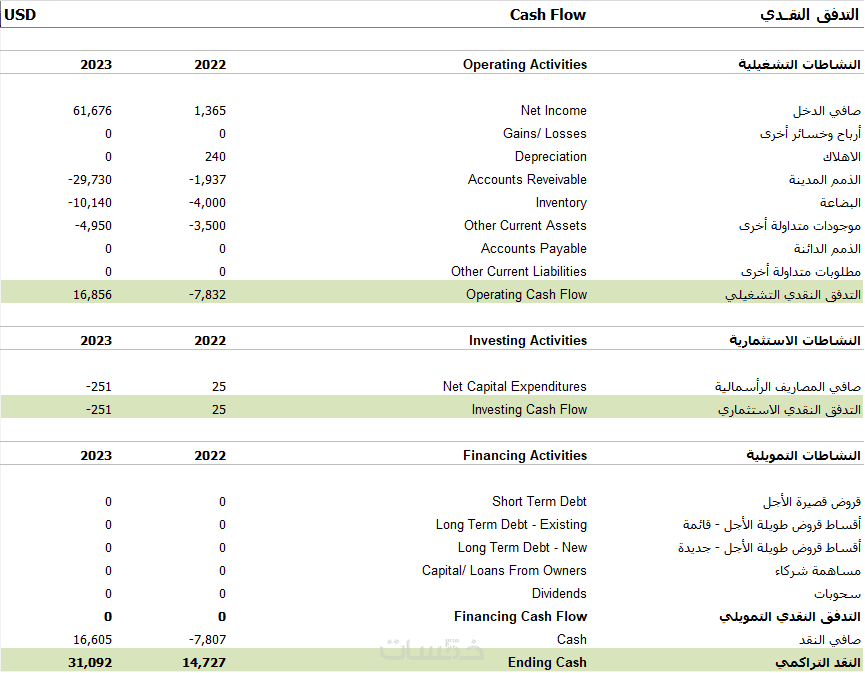Select the Gains/ Losses label

[x=544, y=133]
